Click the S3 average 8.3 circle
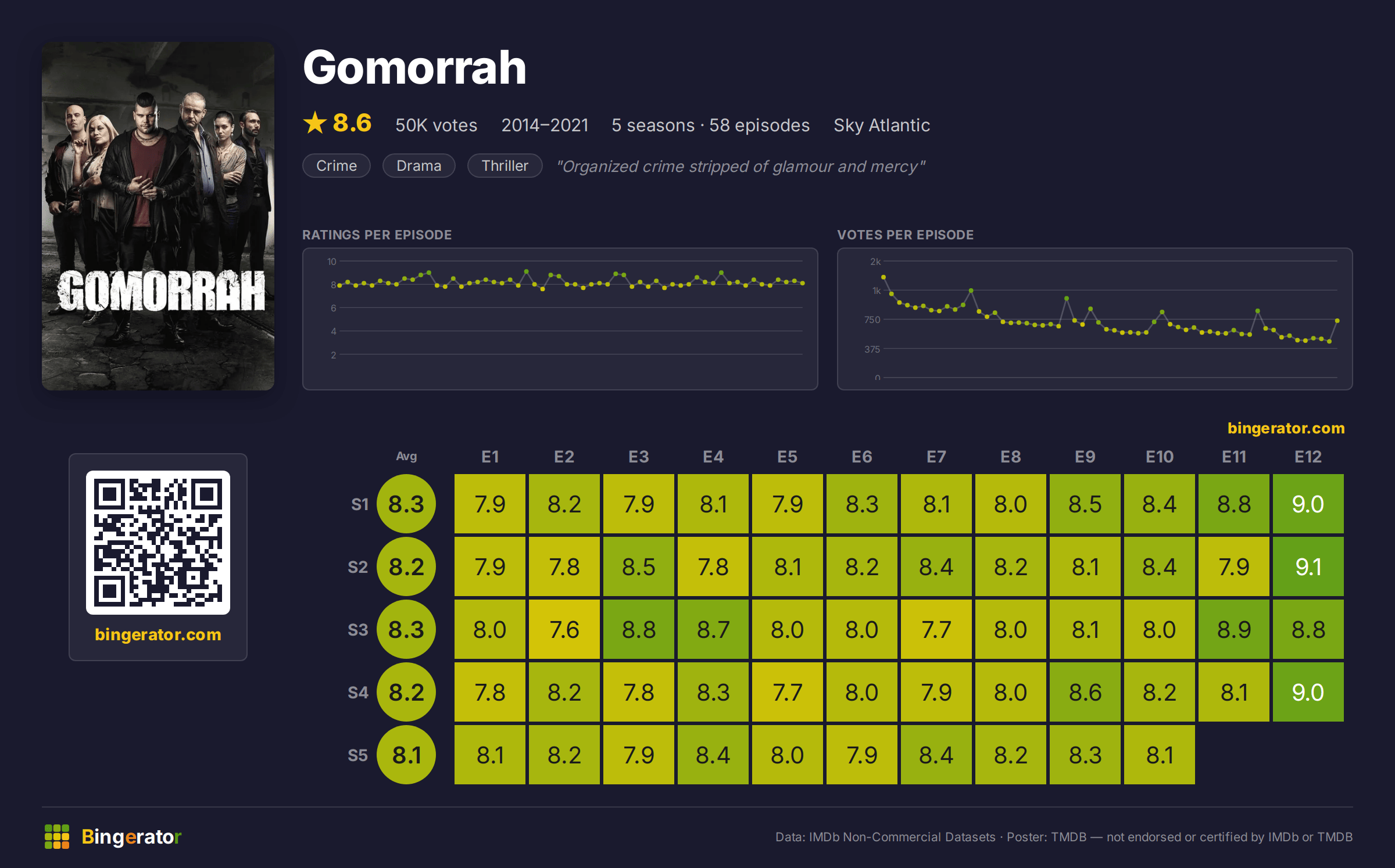Viewport: 1395px width, 868px height. pos(406,629)
